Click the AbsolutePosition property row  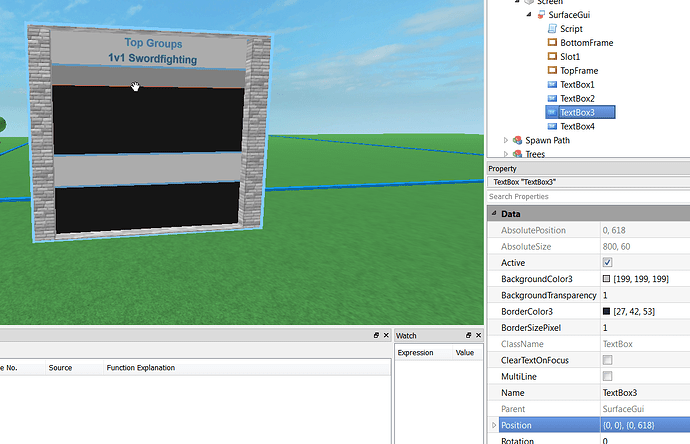click(588, 230)
